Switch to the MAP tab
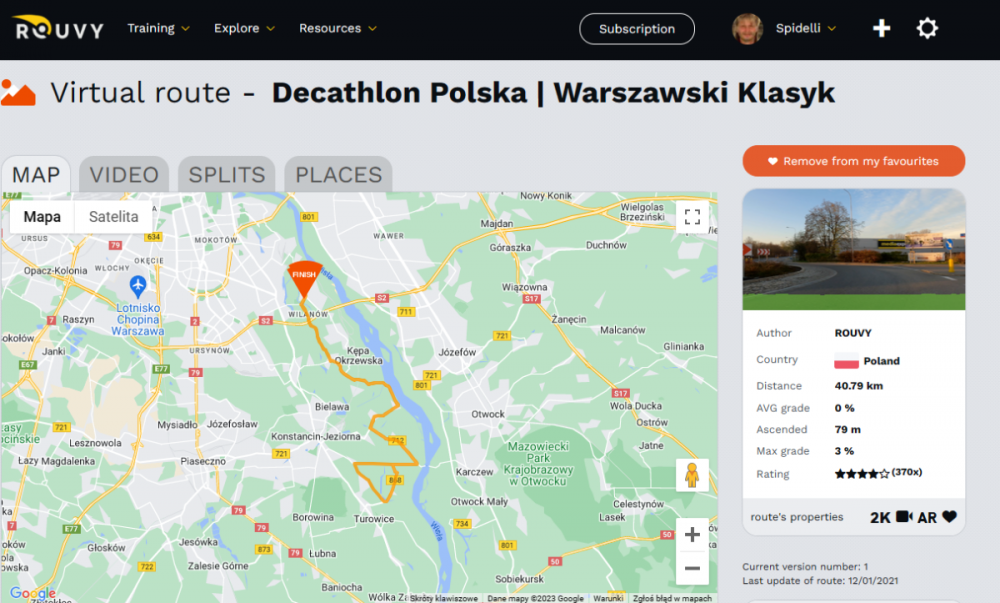Image resolution: width=1000 pixels, height=603 pixels. [36, 175]
